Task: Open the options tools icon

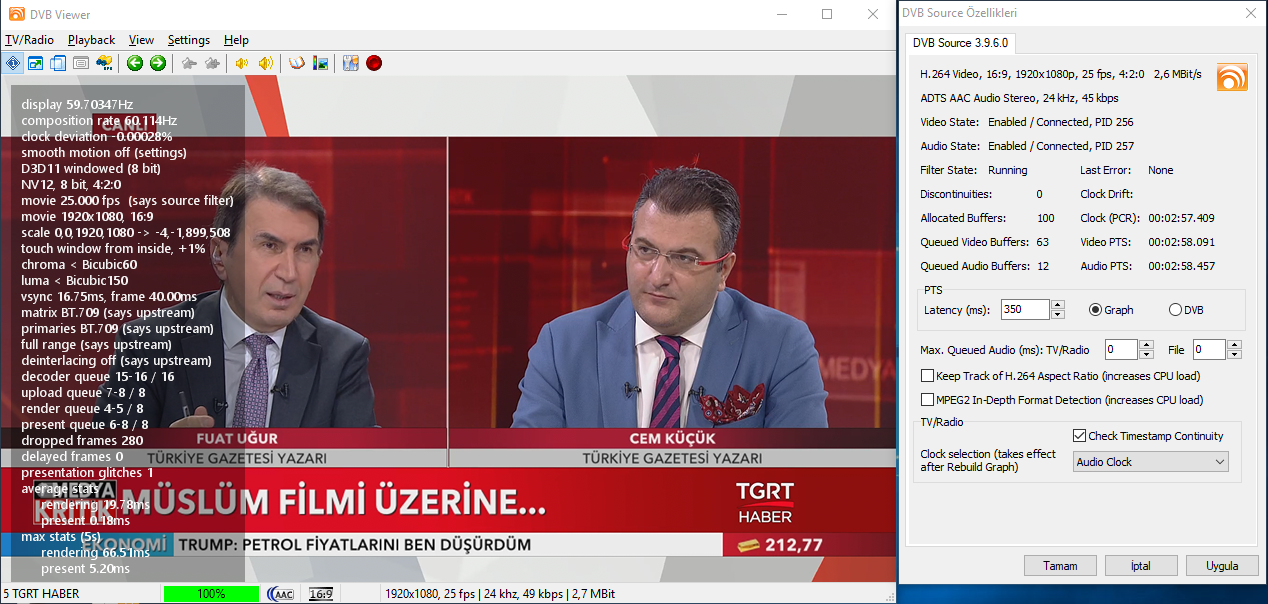Action: 351,63
